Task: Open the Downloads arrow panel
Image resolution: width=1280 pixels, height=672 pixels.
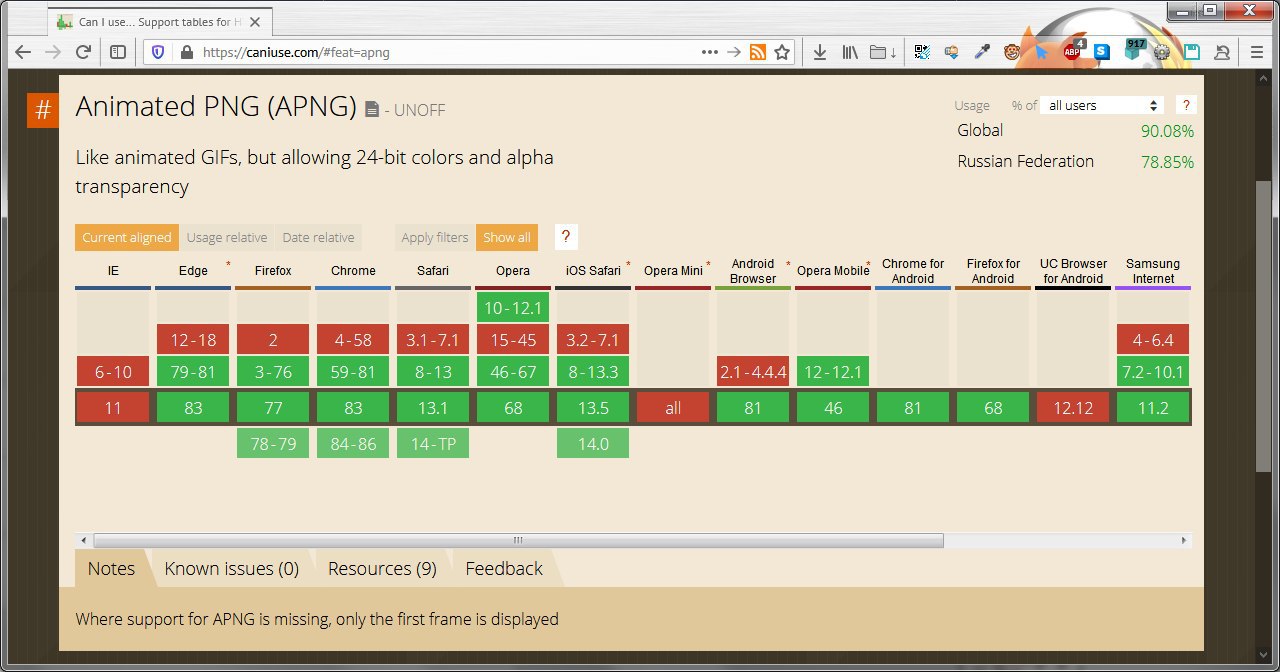Action: (x=819, y=52)
